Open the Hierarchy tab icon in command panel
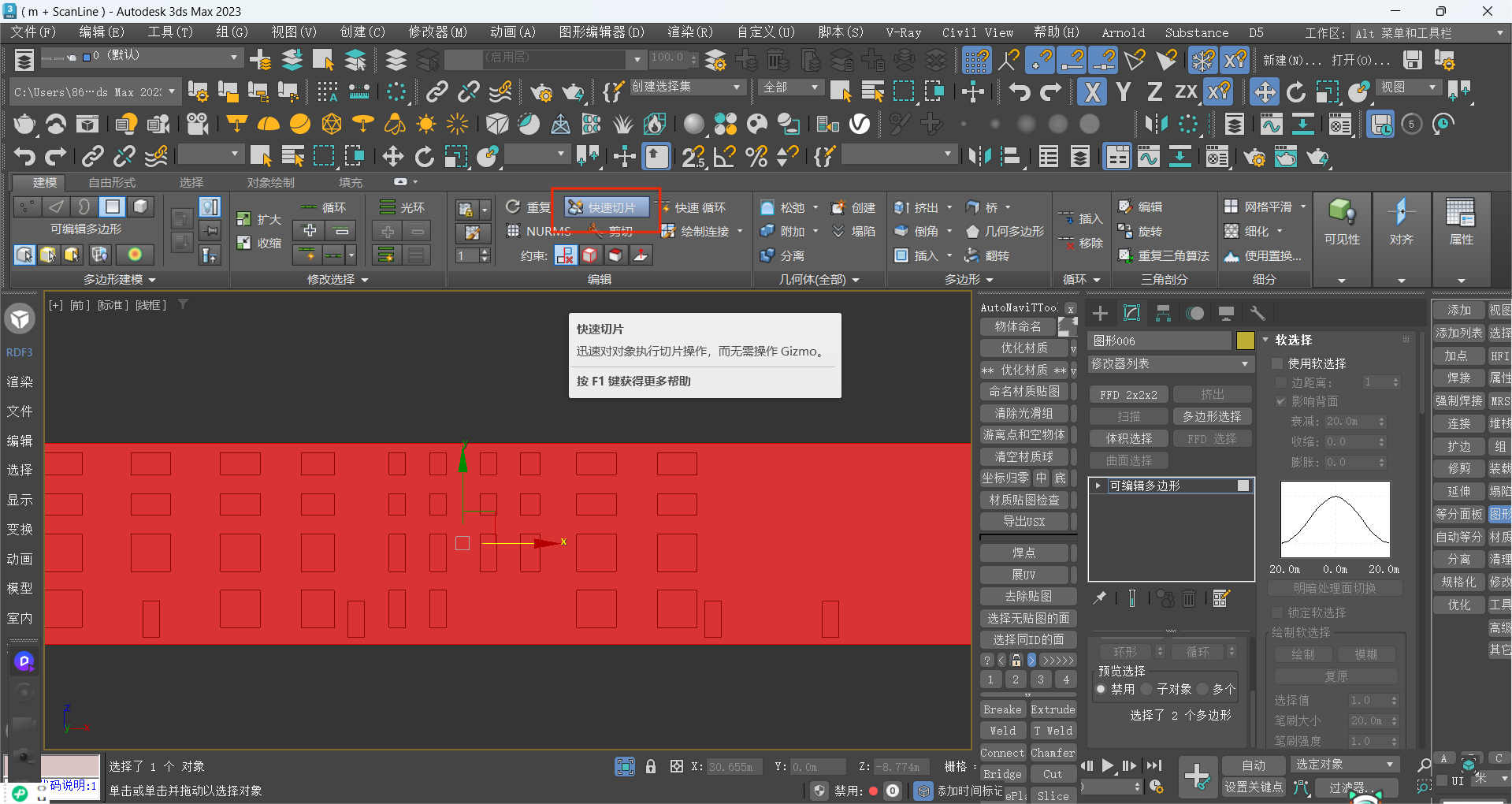Screen dimensions: 1512x804 (1163, 313)
